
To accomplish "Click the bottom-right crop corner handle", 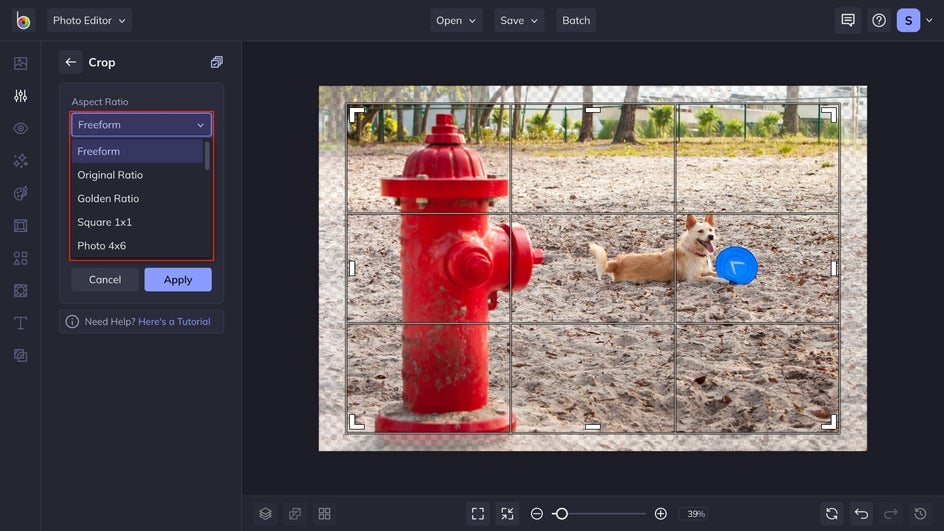I will click(x=829, y=422).
